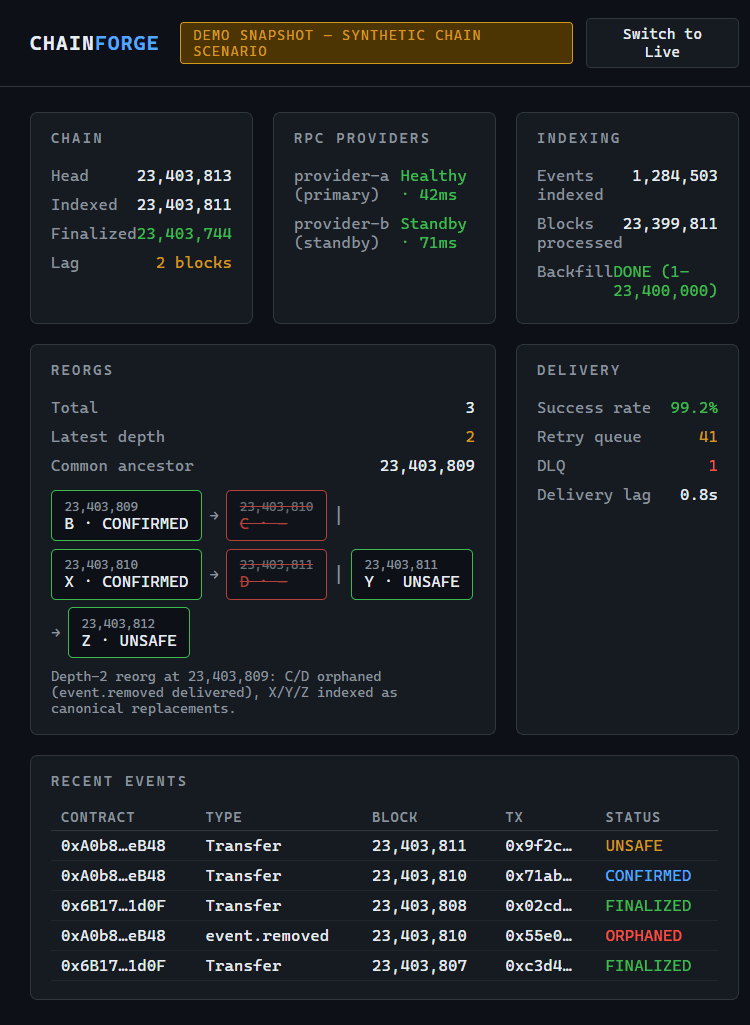Open transaction 0x9f2c… in events
750x1025 pixels.
pyautogui.click(x=539, y=846)
